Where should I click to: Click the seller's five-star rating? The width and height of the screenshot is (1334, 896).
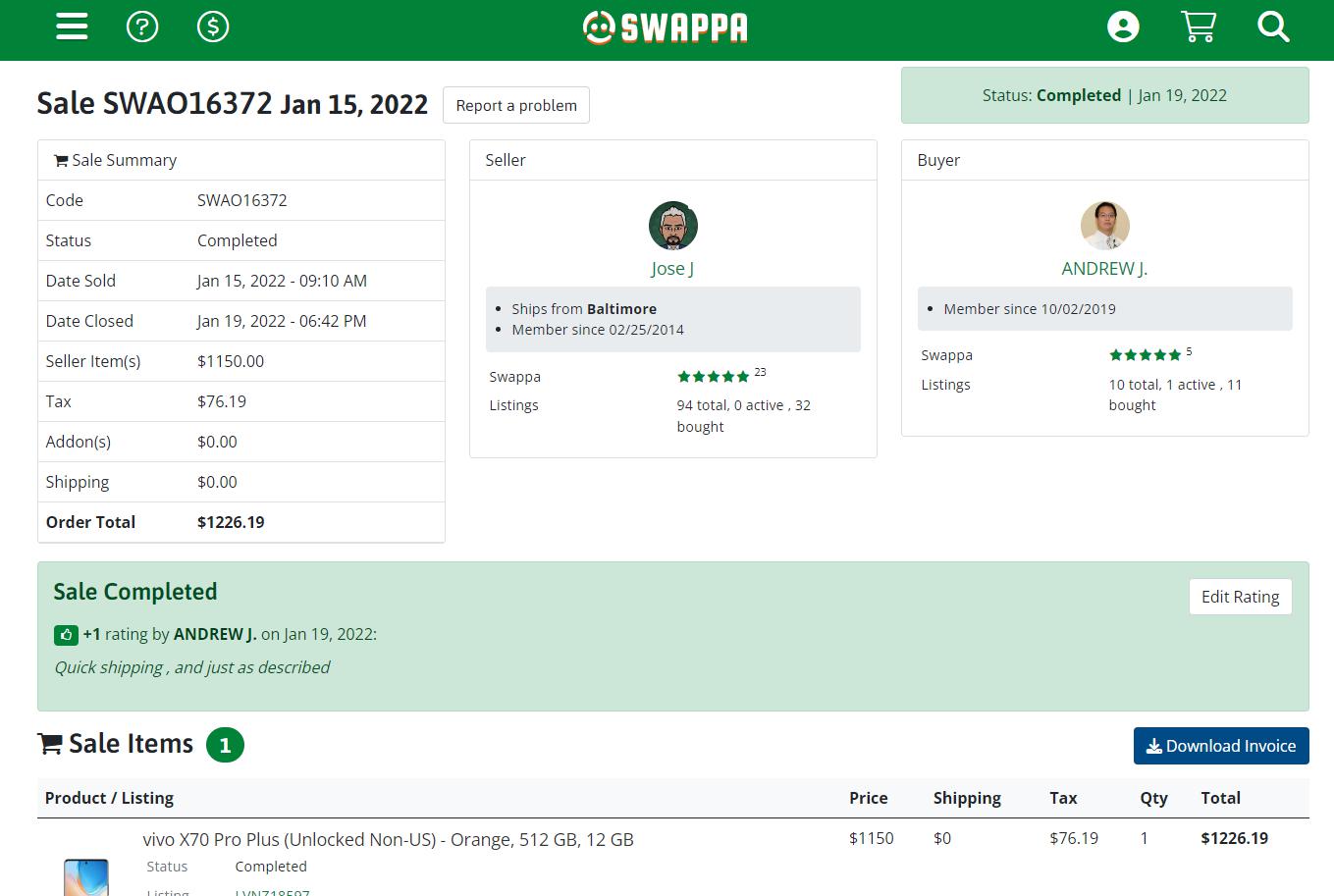[714, 377]
